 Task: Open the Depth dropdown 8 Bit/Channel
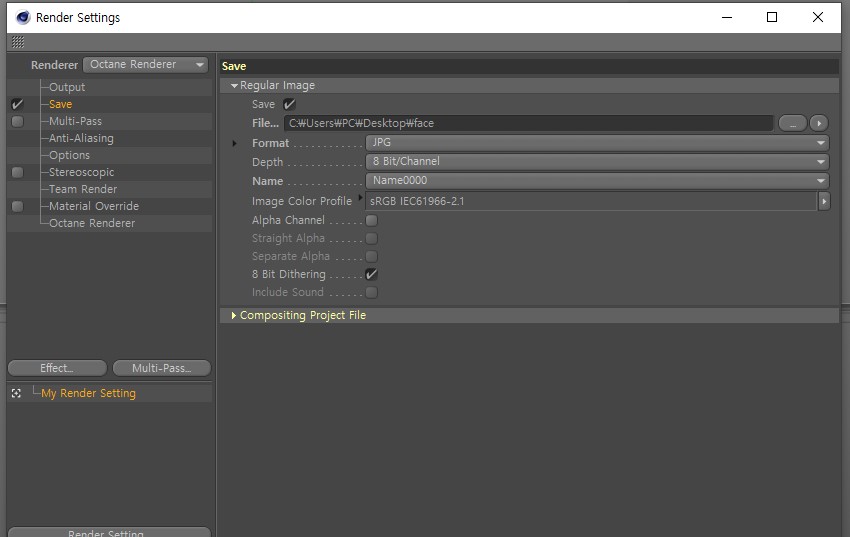[x=597, y=161]
